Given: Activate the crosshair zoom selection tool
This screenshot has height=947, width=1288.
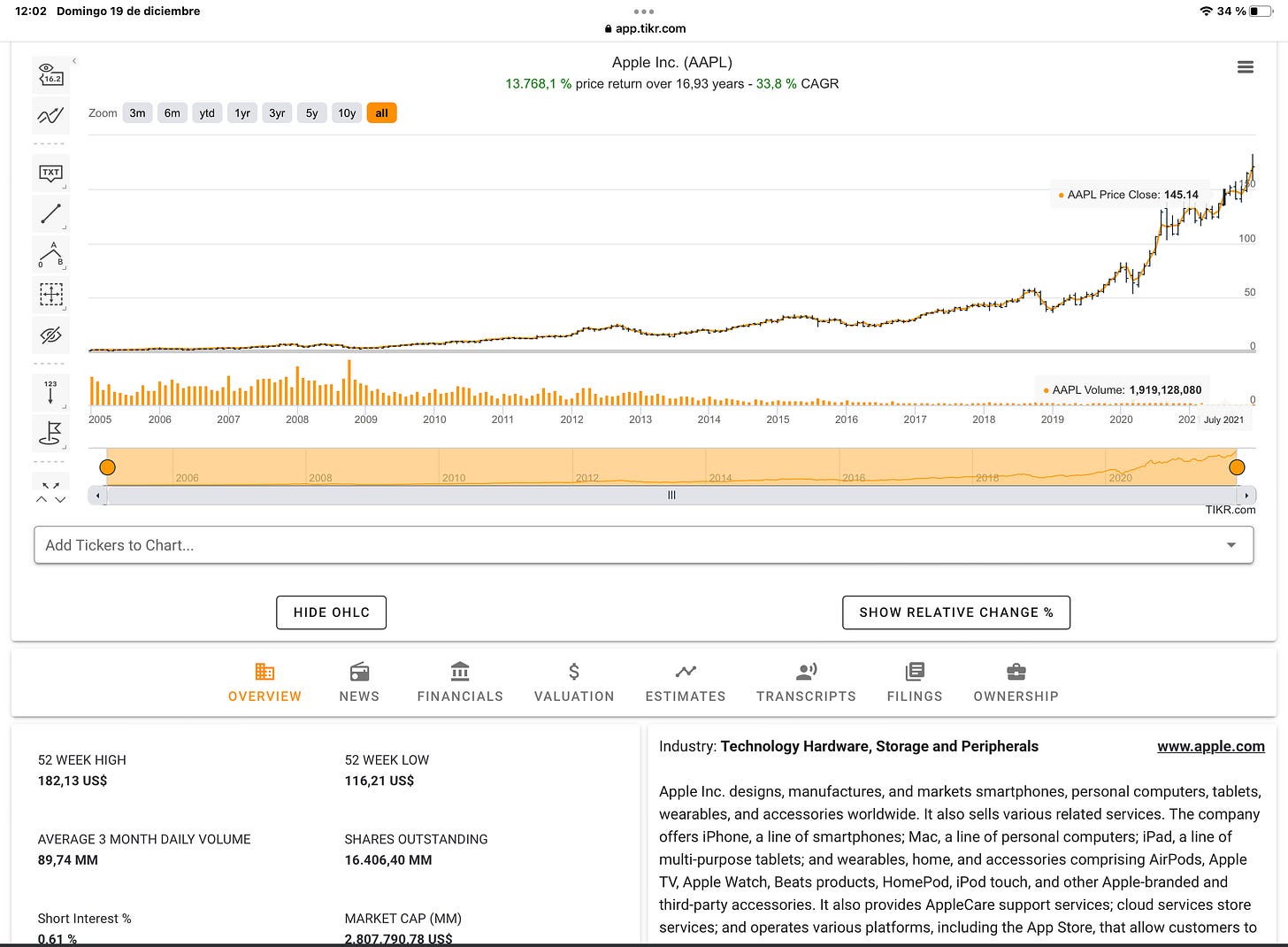Looking at the screenshot, I should pos(51,294).
